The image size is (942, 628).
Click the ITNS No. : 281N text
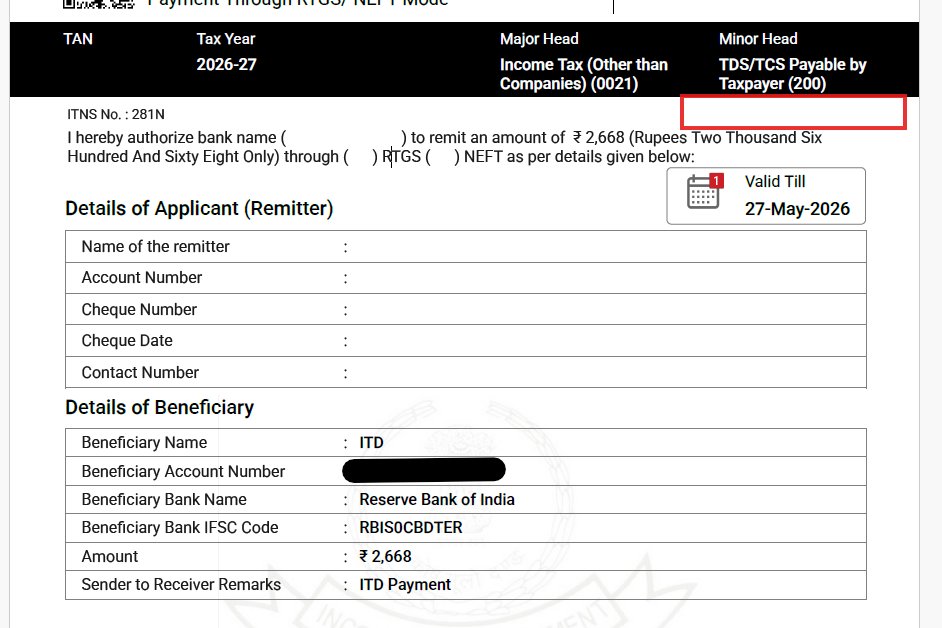[116, 114]
